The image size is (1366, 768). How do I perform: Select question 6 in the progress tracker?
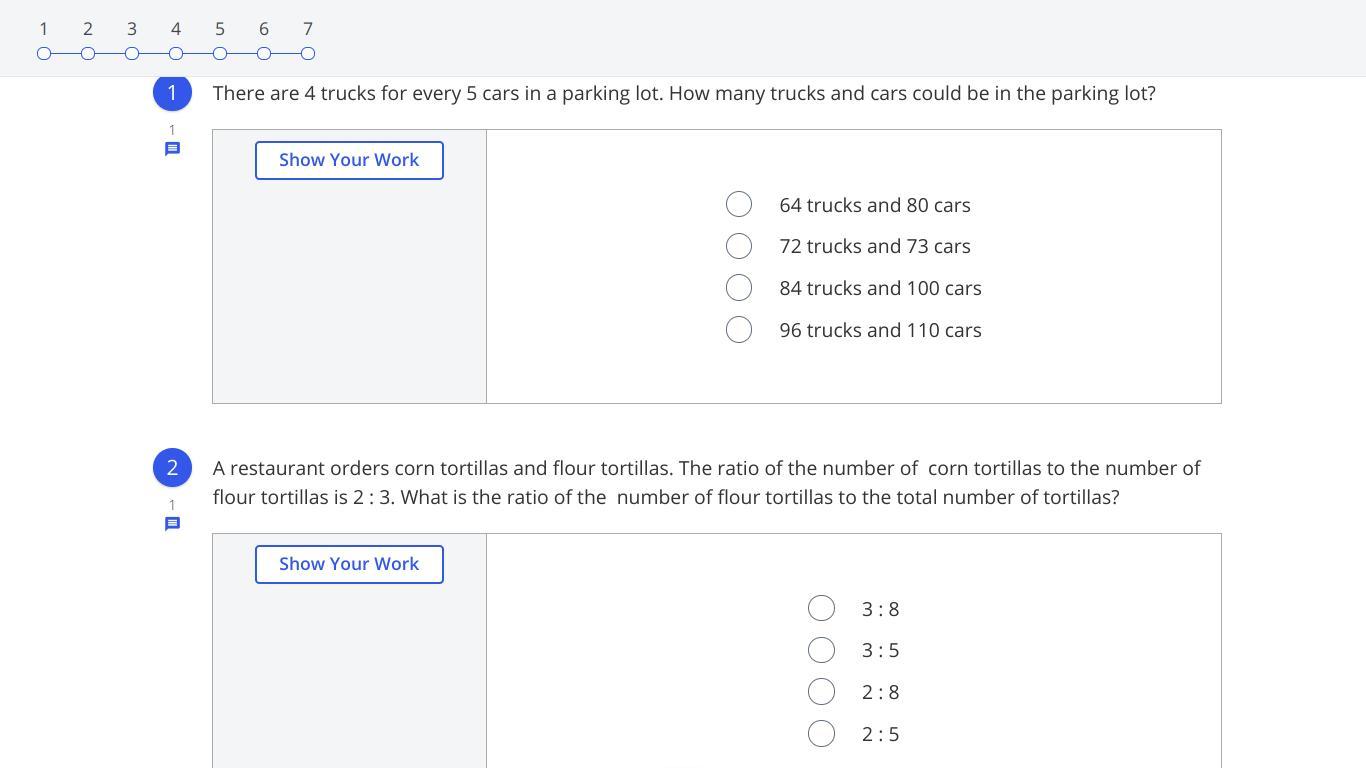(264, 53)
